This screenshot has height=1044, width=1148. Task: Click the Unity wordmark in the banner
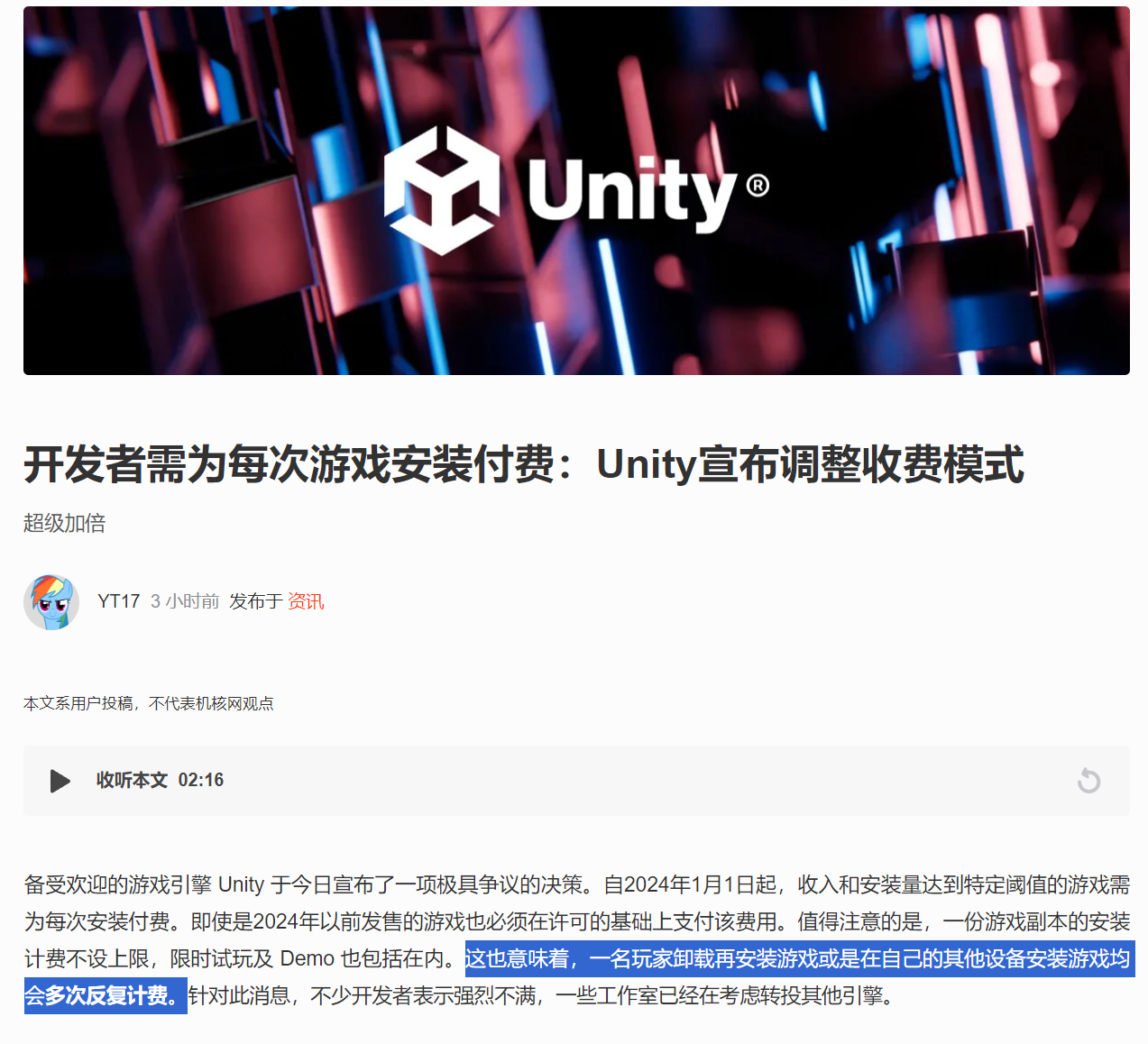pos(633,191)
